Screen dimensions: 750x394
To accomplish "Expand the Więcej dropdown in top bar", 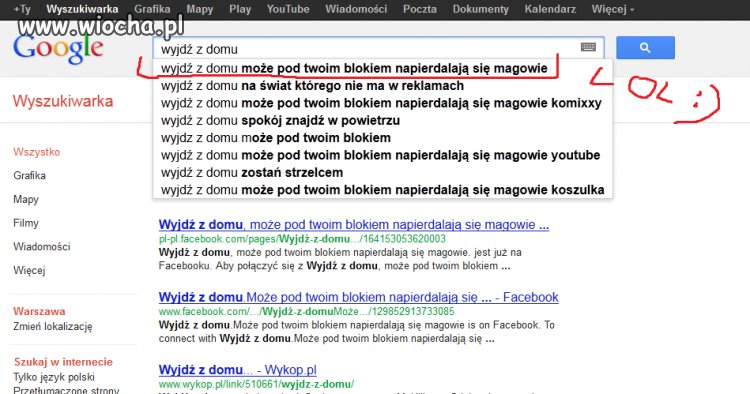I will click(x=613, y=9).
